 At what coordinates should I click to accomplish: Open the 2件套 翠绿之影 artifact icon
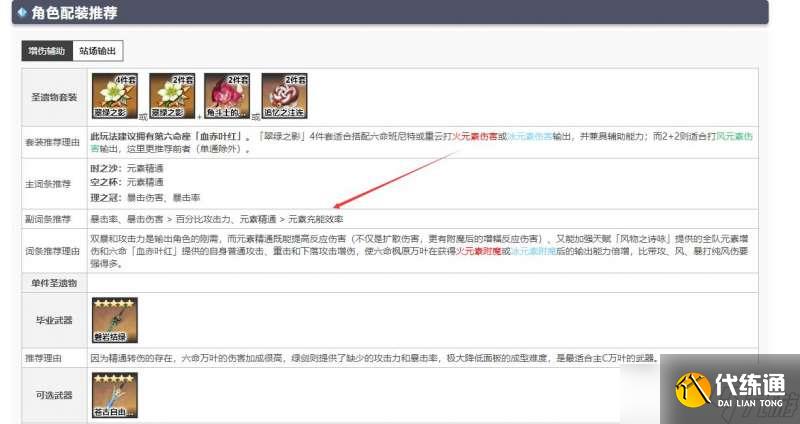coord(172,96)
